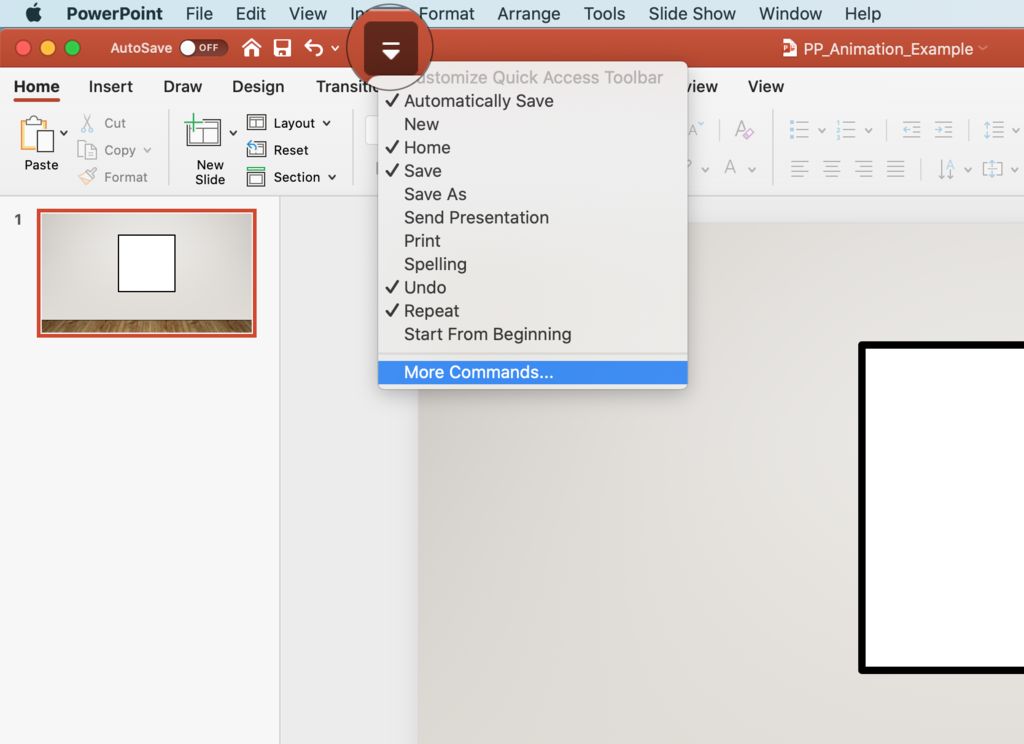Click the Copy icon

click(87, 150)
